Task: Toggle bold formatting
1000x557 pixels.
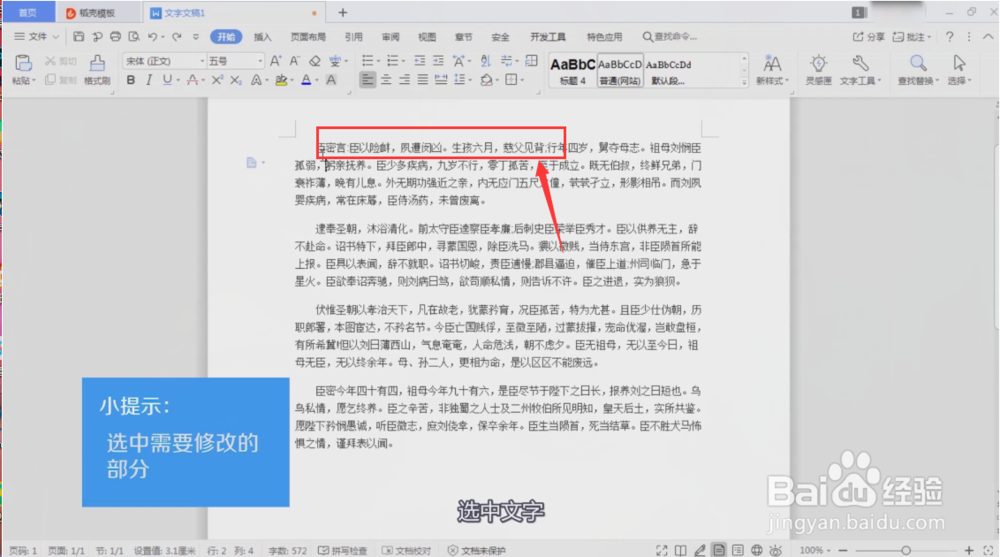Action: pos(131,80)
